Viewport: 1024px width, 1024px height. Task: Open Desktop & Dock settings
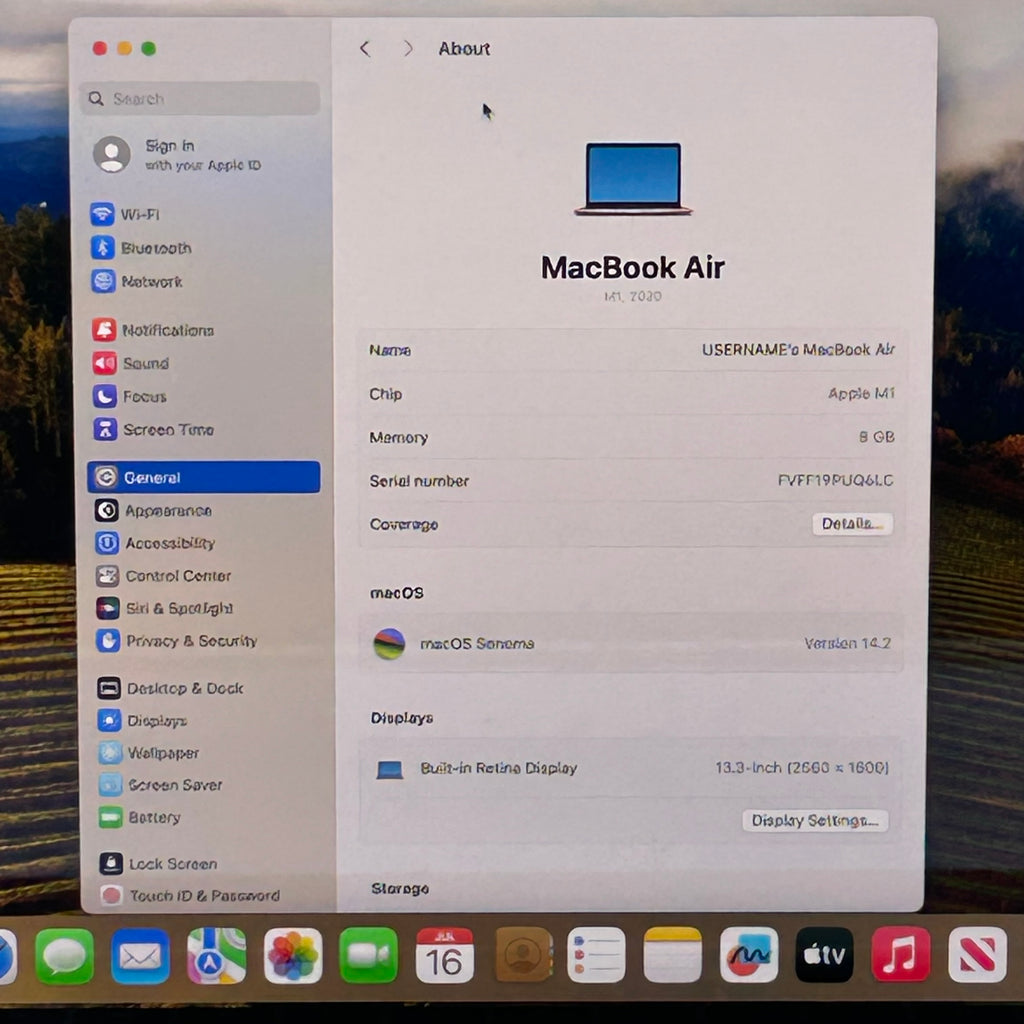pos(171,688)
